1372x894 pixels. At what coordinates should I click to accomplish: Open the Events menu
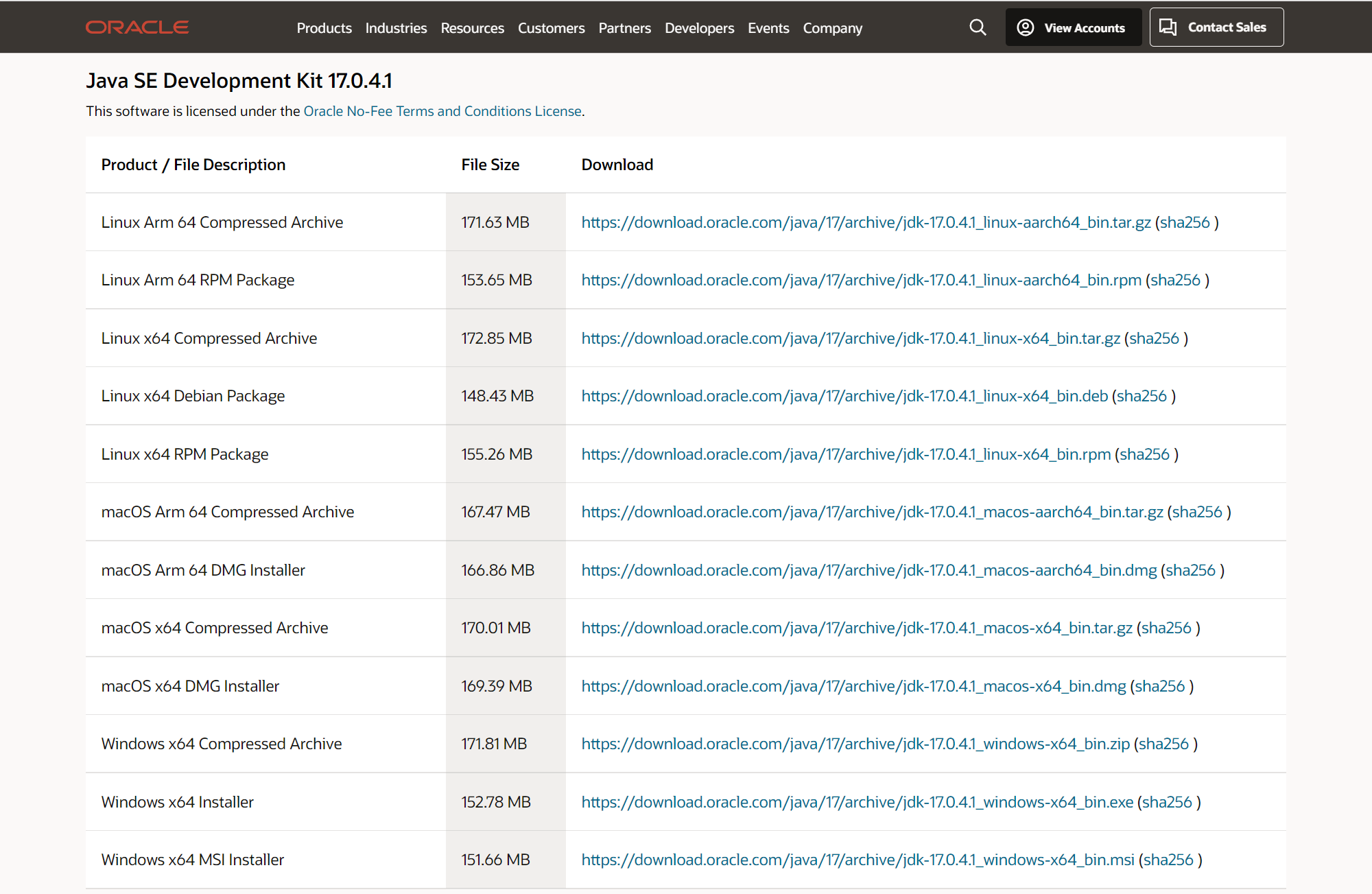coord(768,28)
